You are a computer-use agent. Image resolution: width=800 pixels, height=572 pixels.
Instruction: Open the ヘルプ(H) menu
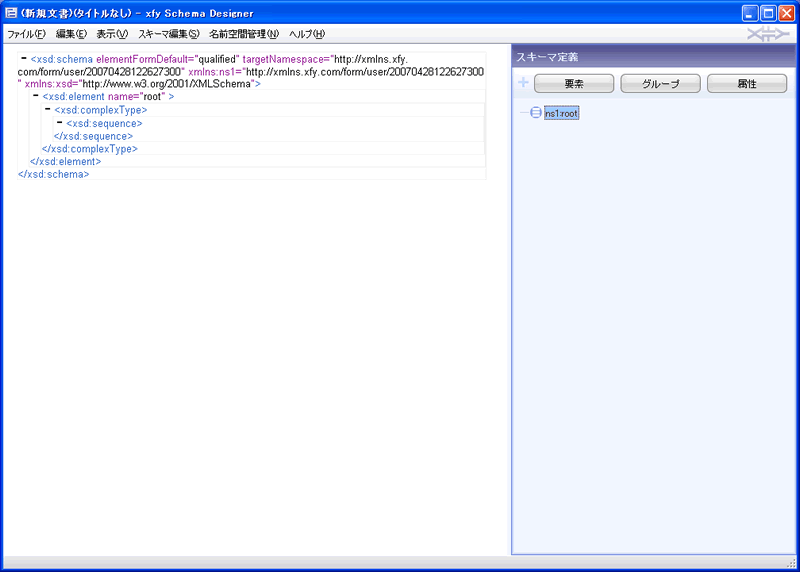tap(307, 34)
